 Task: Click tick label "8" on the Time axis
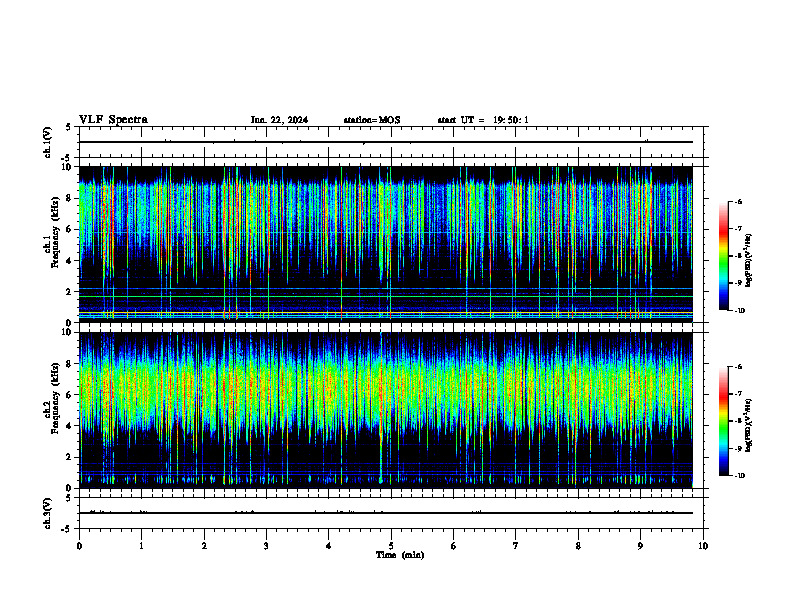[578, 546]
